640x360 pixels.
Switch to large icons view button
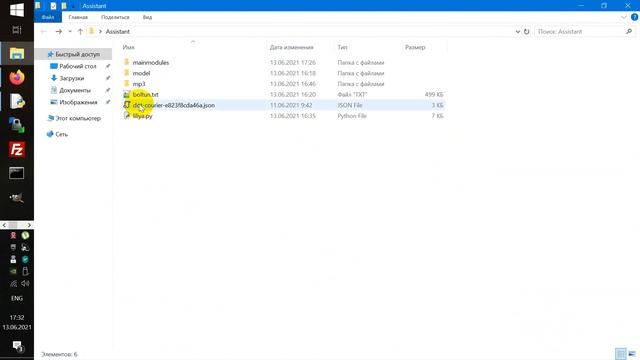click(632, 354)
